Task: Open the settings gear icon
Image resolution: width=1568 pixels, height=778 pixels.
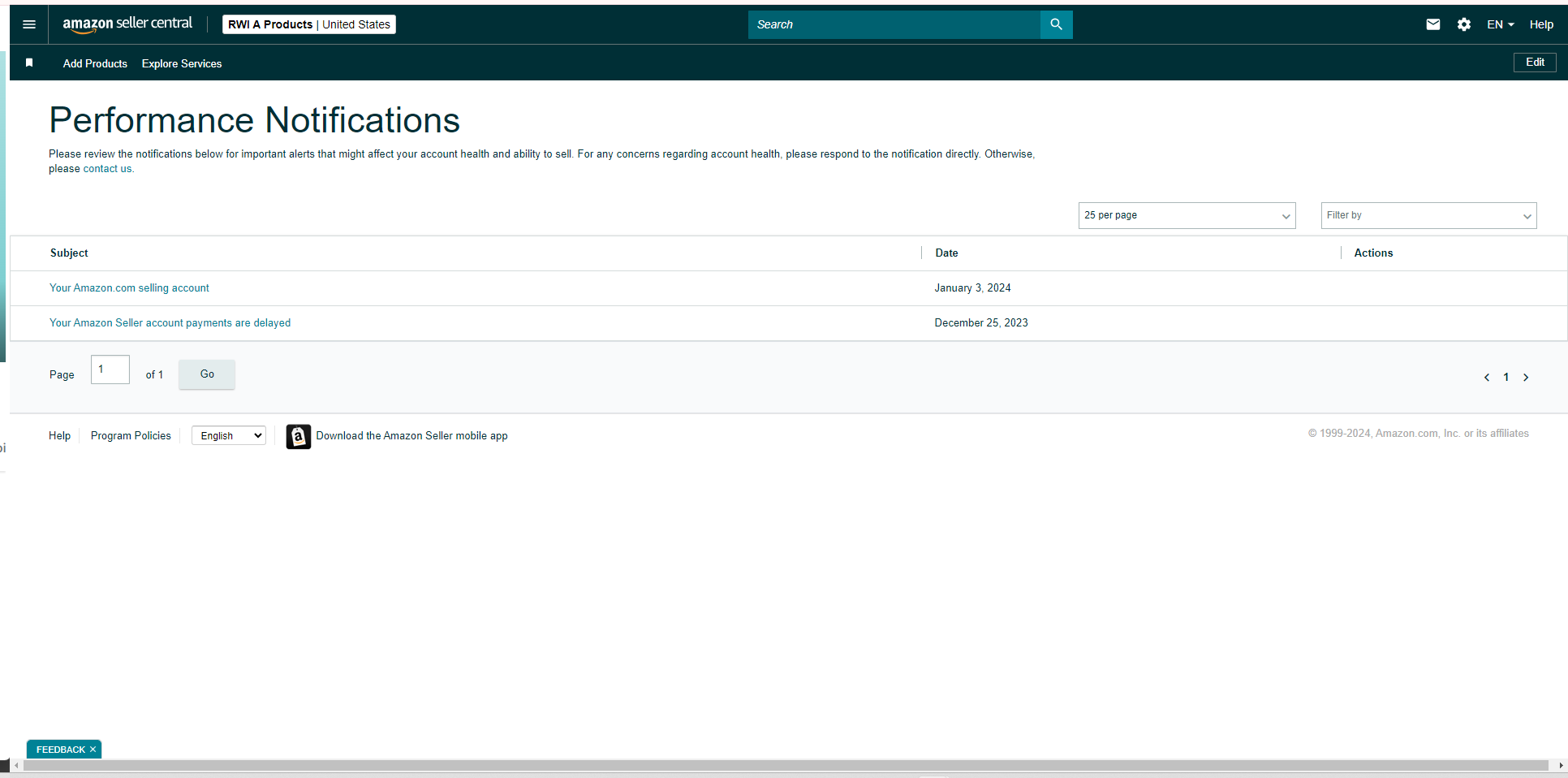Action: click(1464, 24)
